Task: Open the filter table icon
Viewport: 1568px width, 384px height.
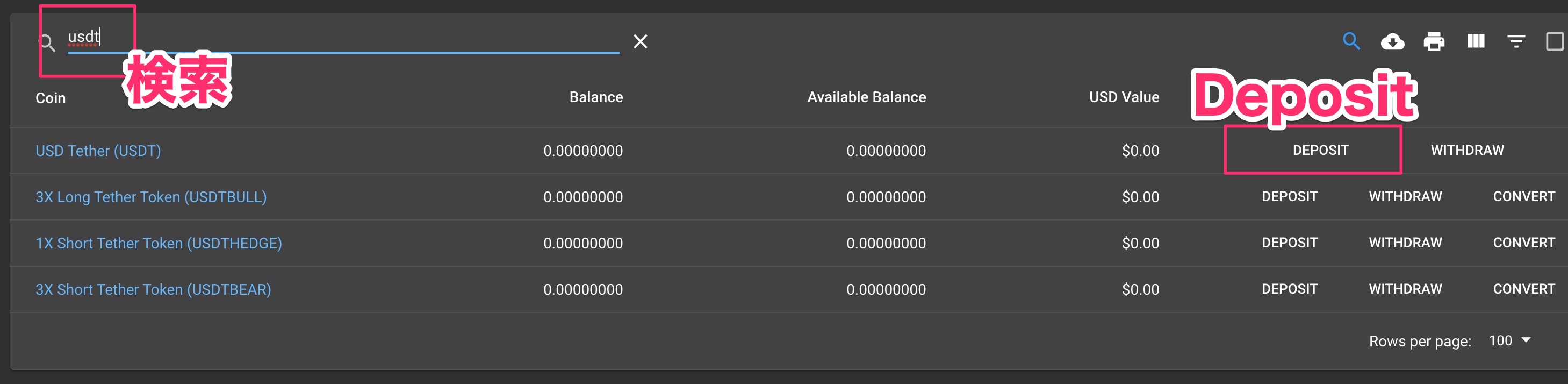Action: point(1516,41)
